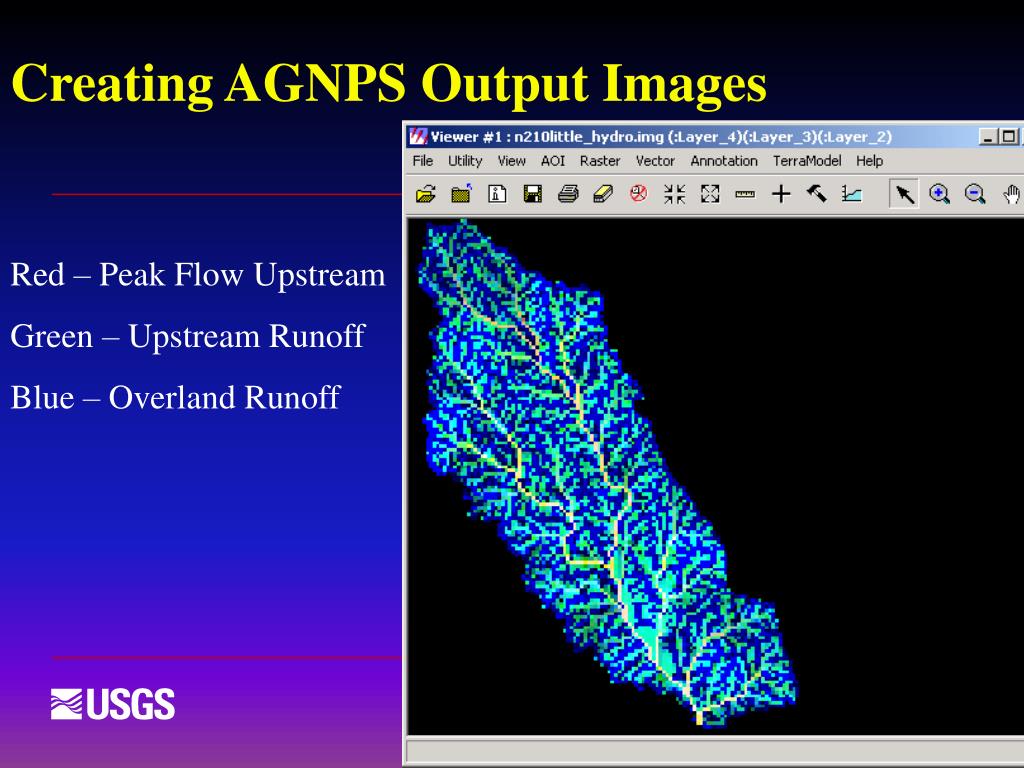Click the close top layer icon
Screen dimensions: 1024x768
click(x=461, y=194)
